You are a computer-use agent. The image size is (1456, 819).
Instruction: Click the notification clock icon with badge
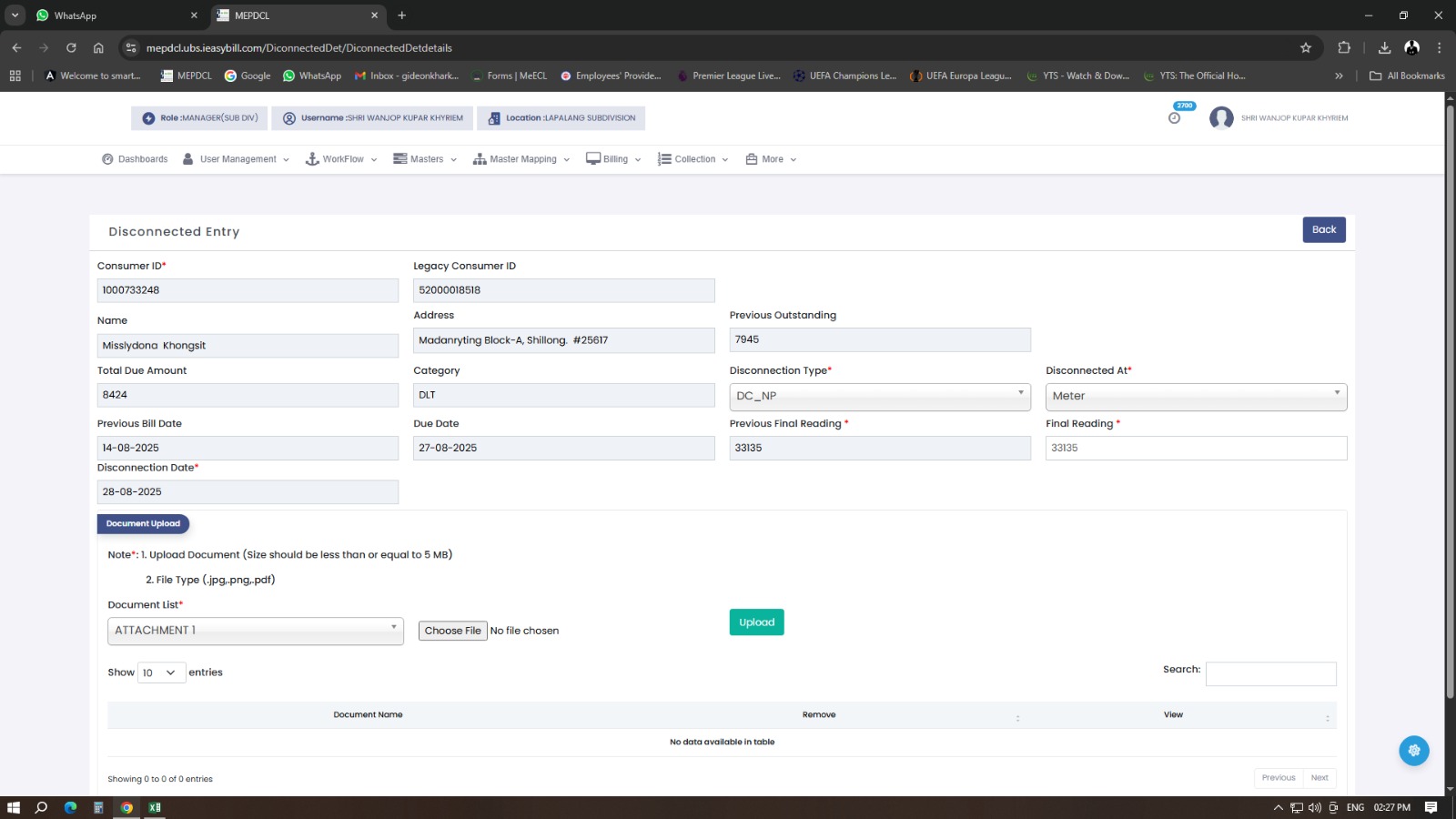point(1175,117)
